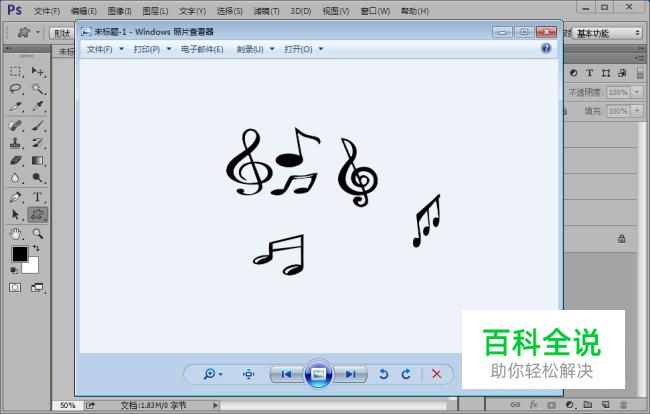Screen dimensions: 650x414
Task: Open Photoshop 滤镜(T) menu
Action: [267, 11]
